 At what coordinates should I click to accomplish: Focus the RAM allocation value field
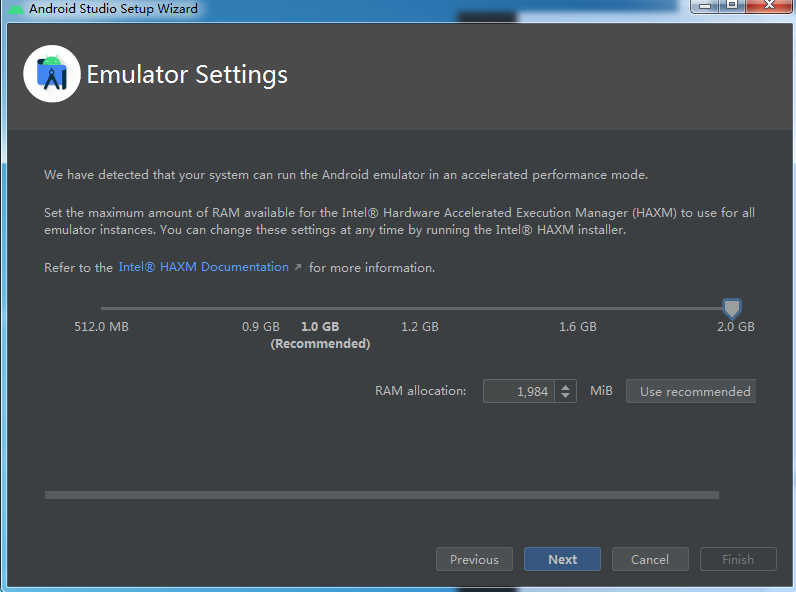(x=519, y=391)
